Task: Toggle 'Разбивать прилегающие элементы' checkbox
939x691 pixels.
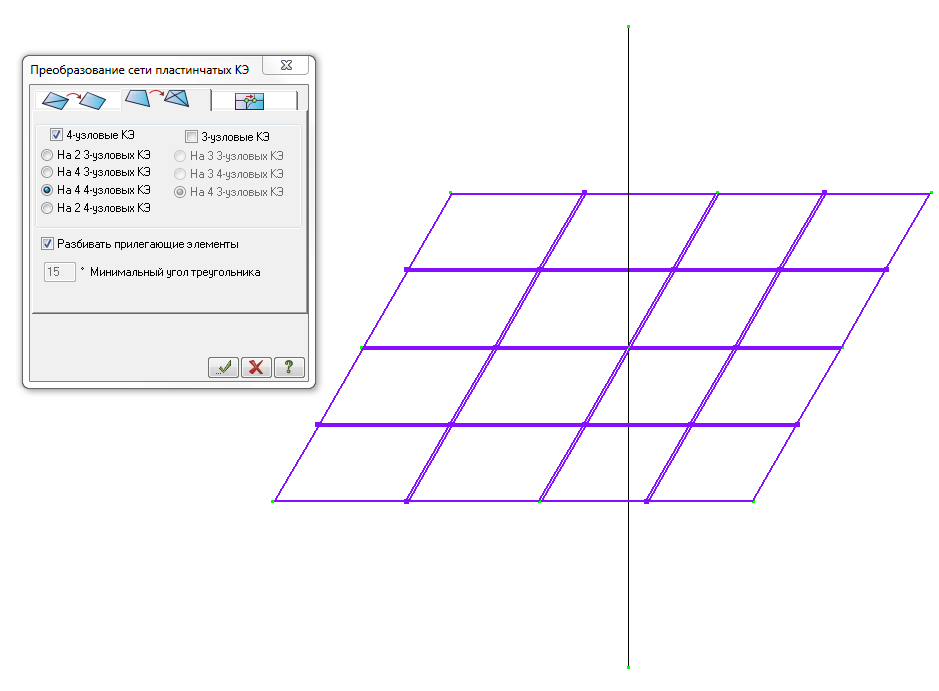Action: tap(47, 244)
